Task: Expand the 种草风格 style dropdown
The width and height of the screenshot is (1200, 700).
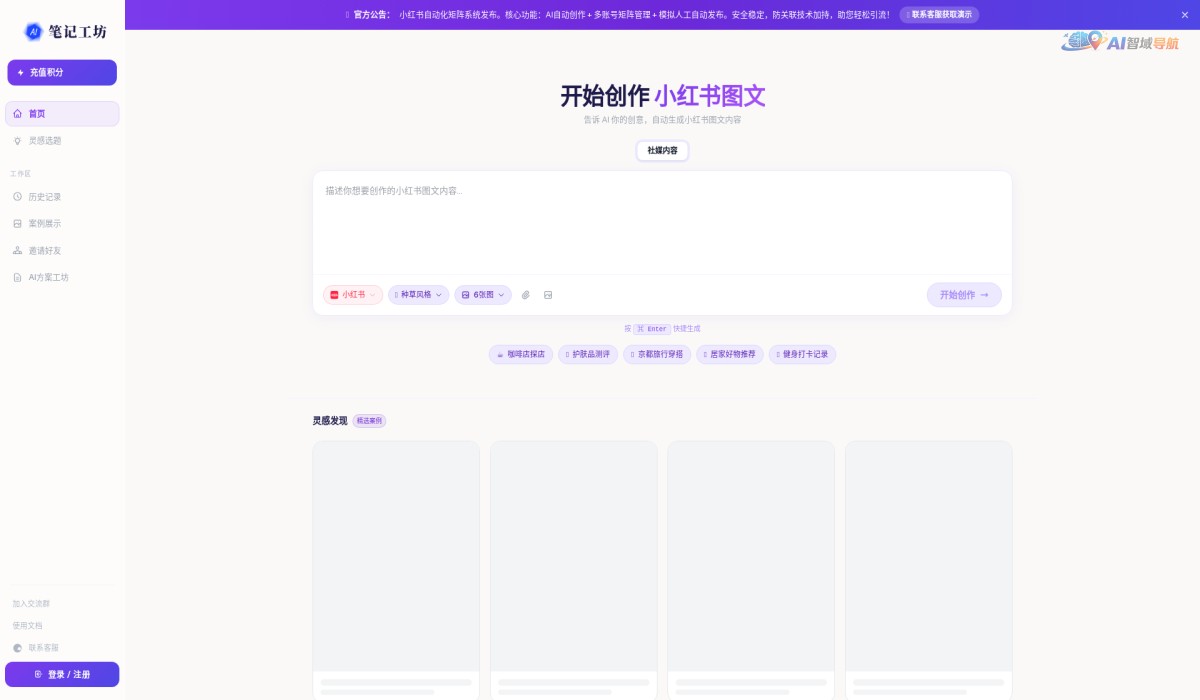Action: [418, 295]
